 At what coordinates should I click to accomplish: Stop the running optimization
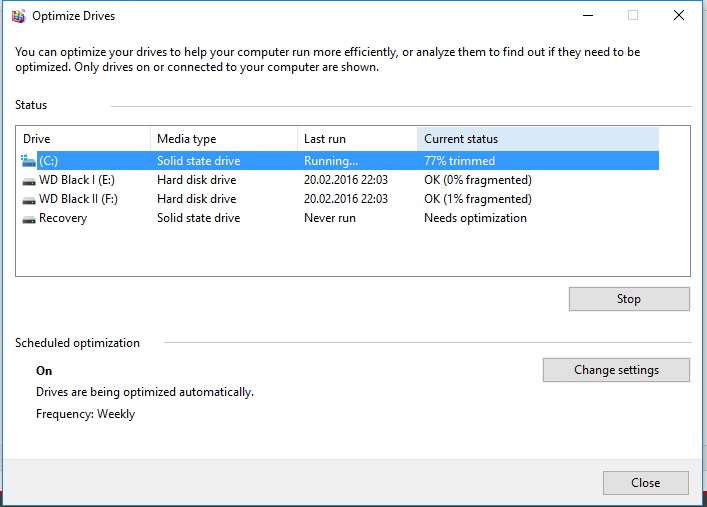coord(629,299)
